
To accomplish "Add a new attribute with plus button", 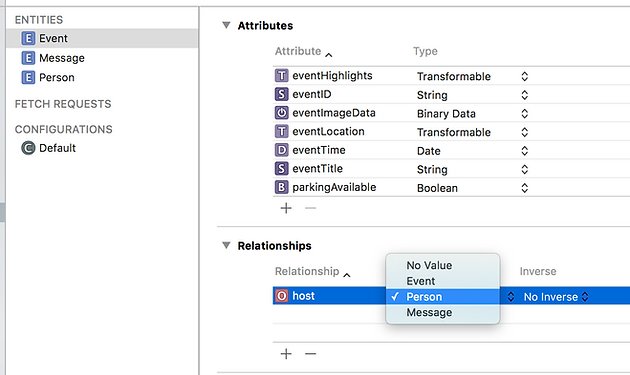I will 286,208.
